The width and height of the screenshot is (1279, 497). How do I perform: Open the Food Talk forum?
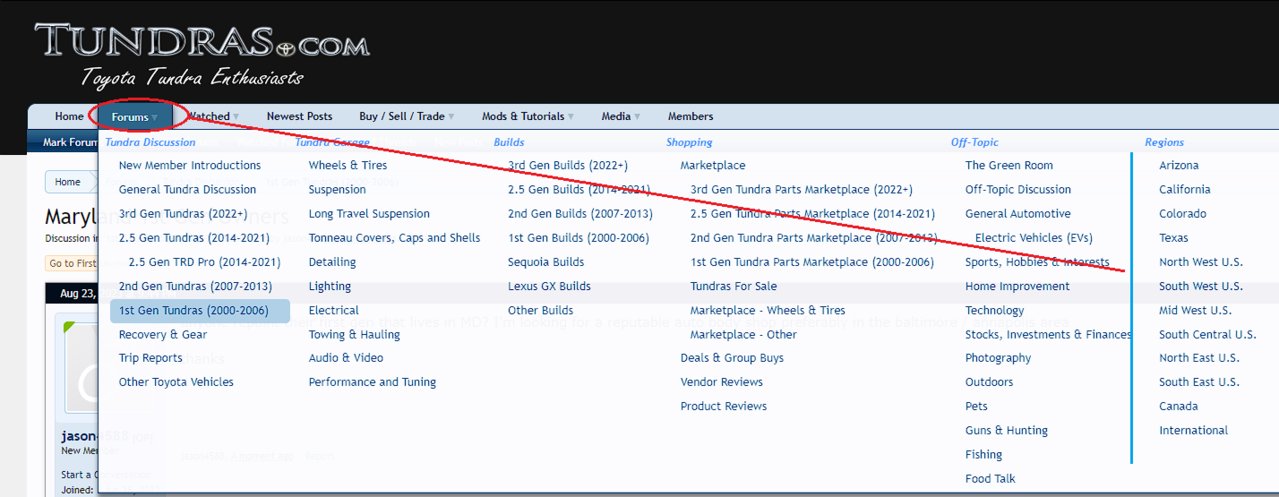pos(990,479)
